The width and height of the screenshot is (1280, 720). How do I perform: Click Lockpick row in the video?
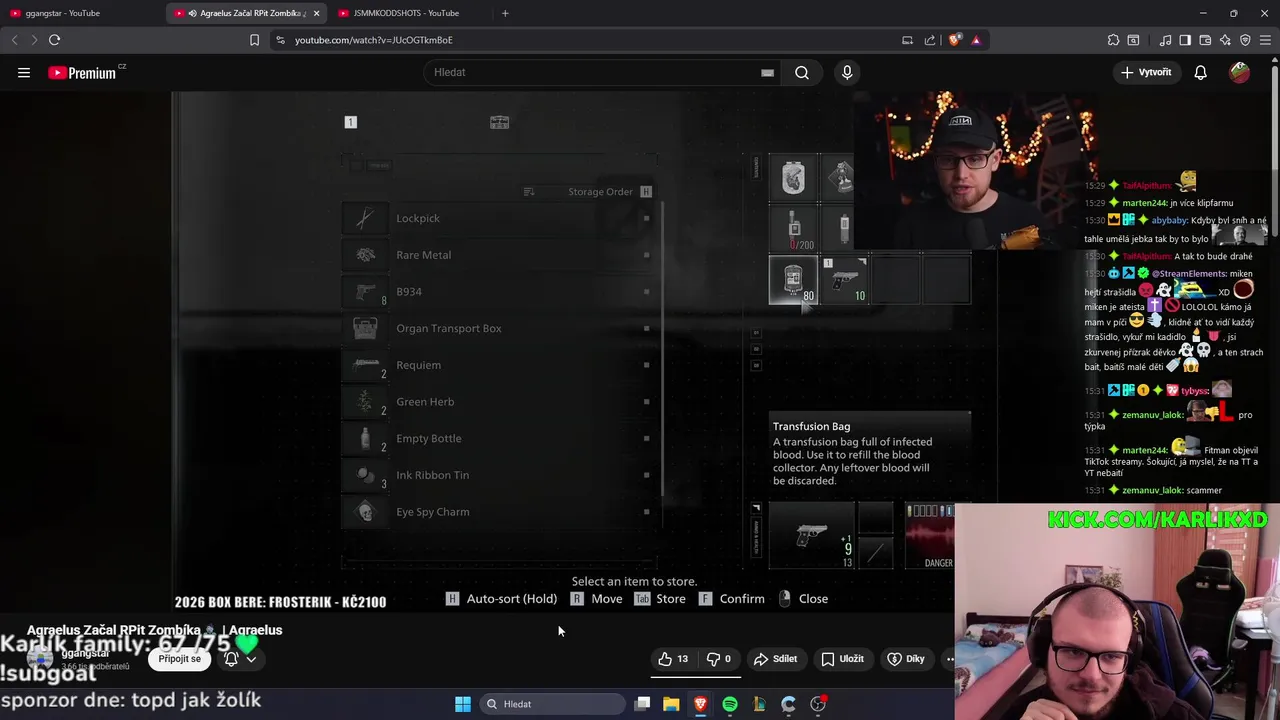point(500,218)
